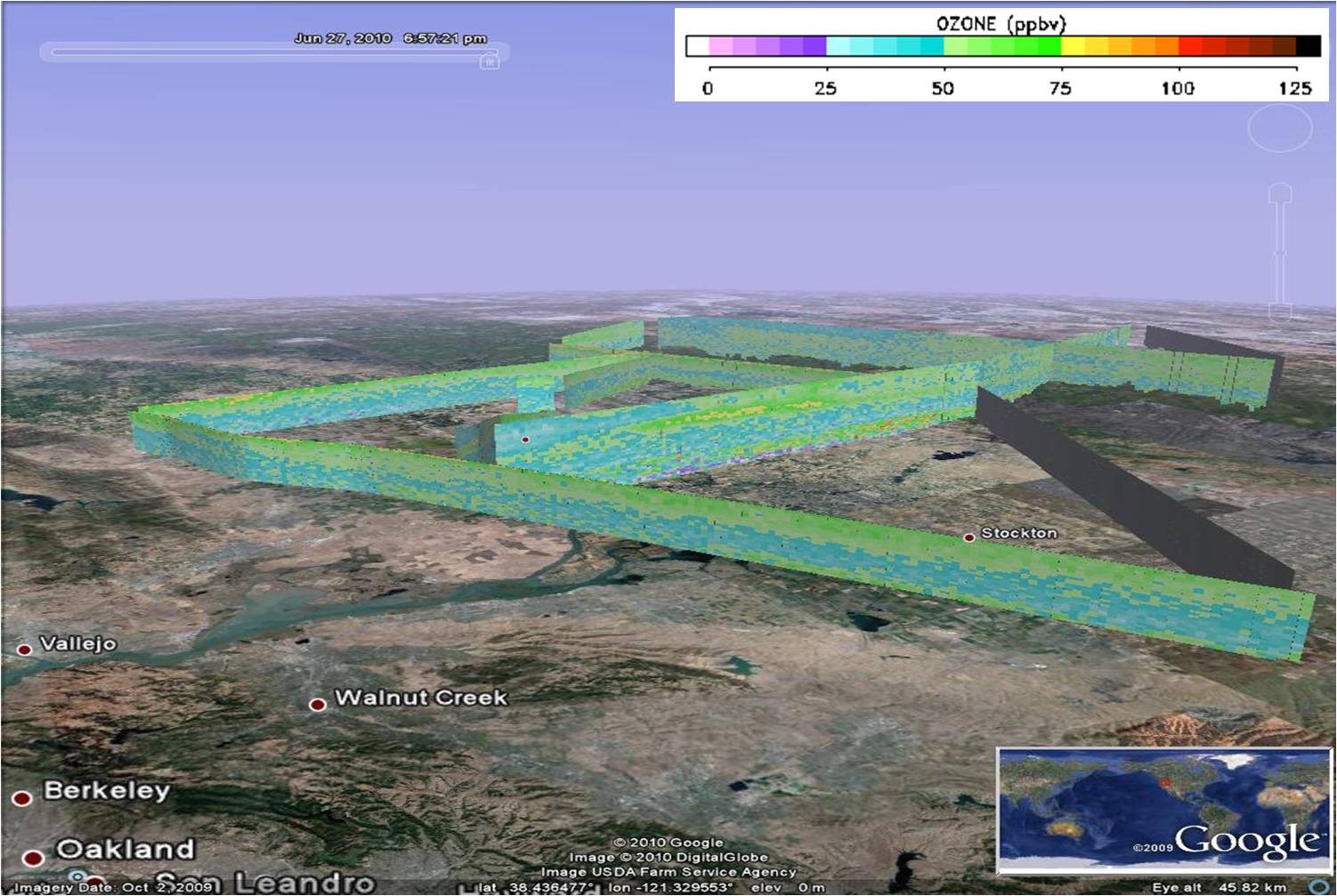Click the faded navigation look ring
Viewport: 1337px width, 896px height.
[1280, 129]
